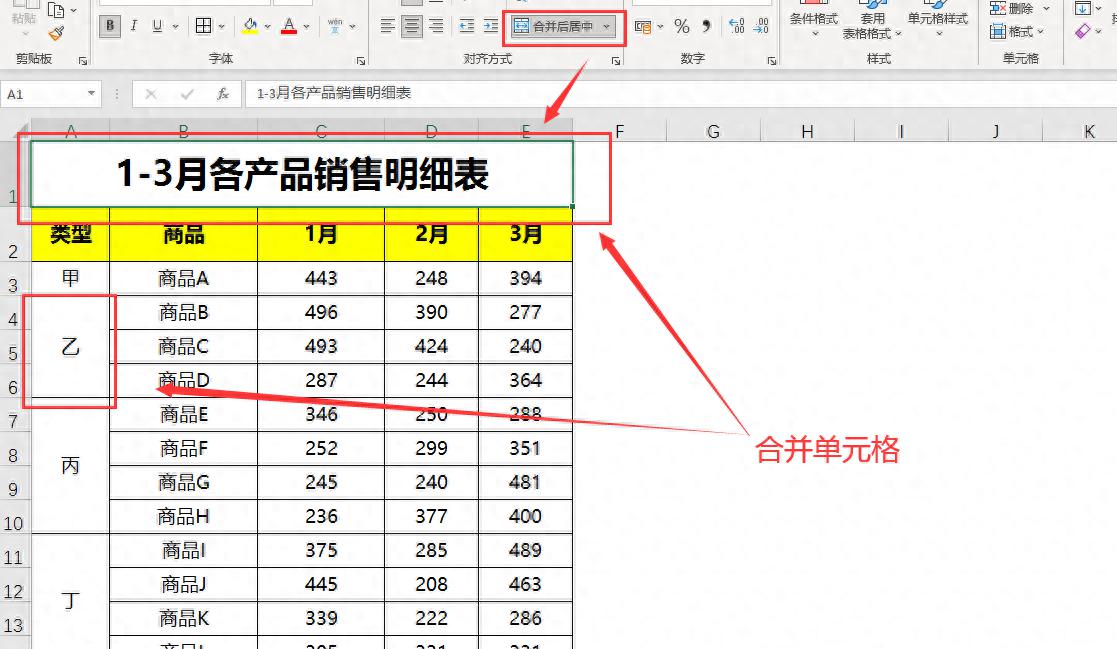1117x649 pixels.
Task: Click the phonetic guide wén icon
Action: pyautogui.click(x=335, y=26)
